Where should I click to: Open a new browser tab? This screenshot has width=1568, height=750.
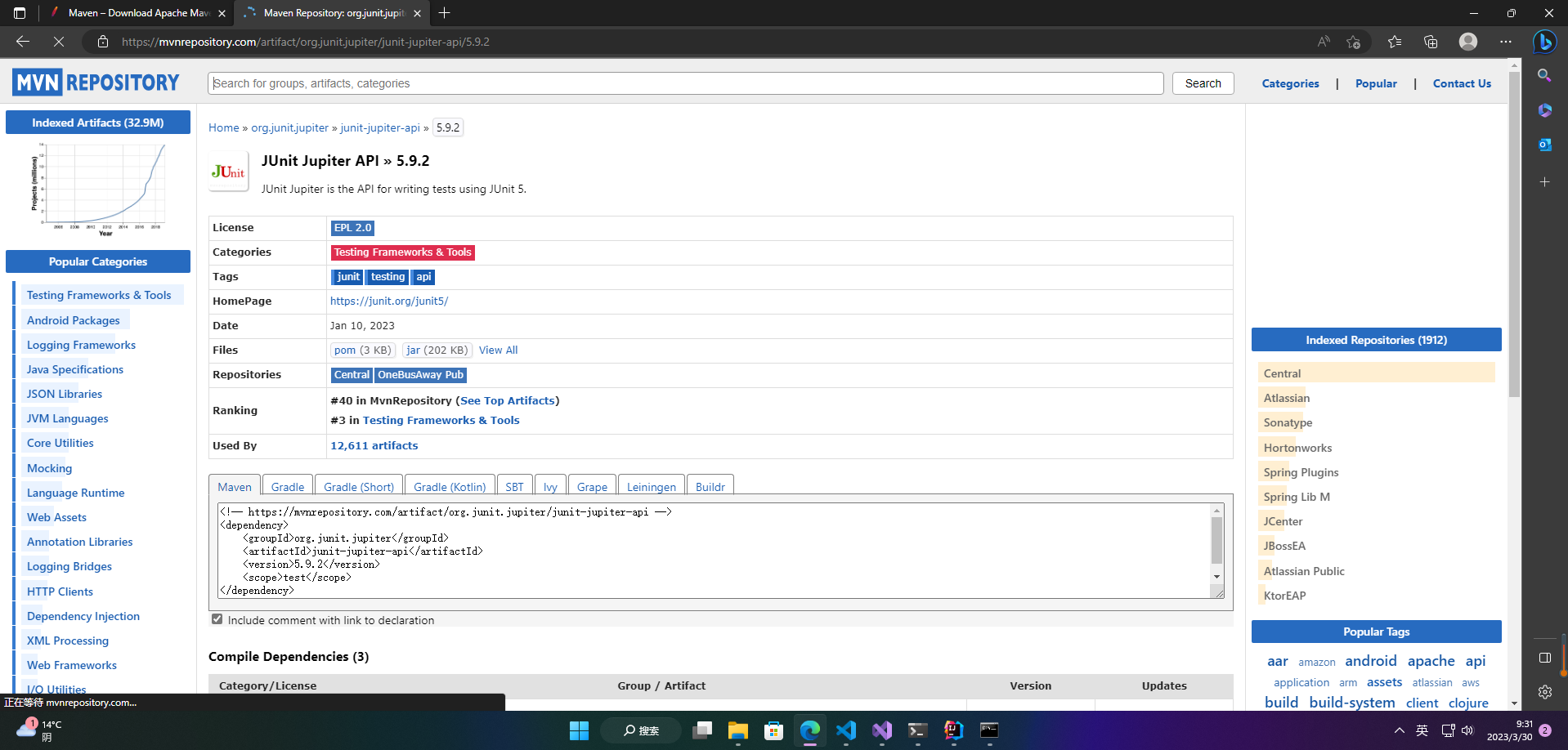coord(444,13)
